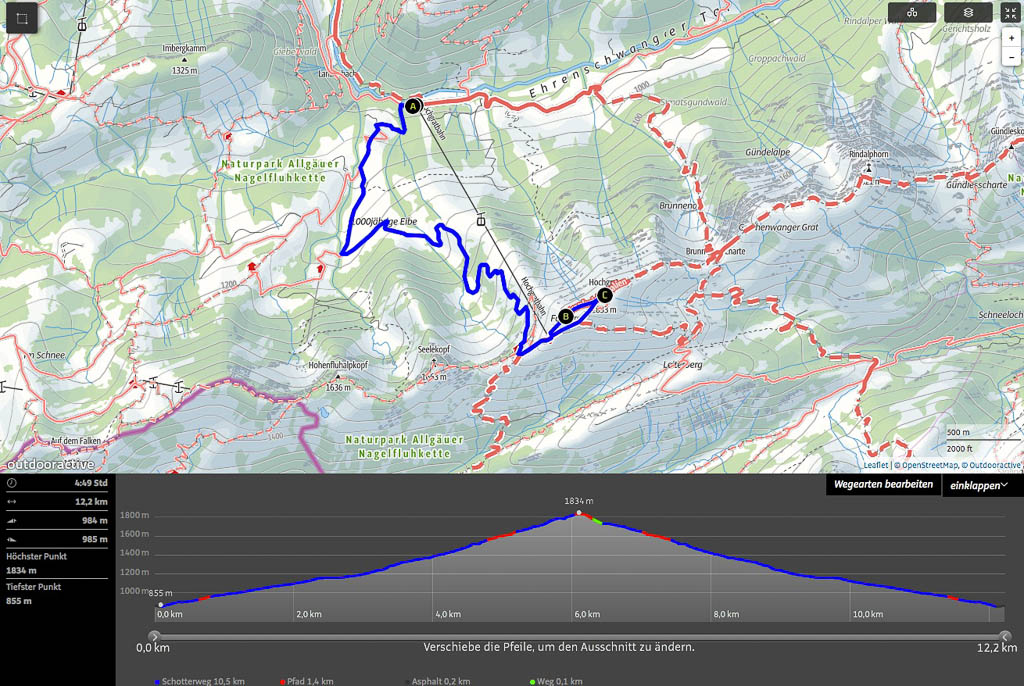1024x686 pixels.
Task: Toggle Pfad 1,4 km legend entry
Action: pos(307,681)
